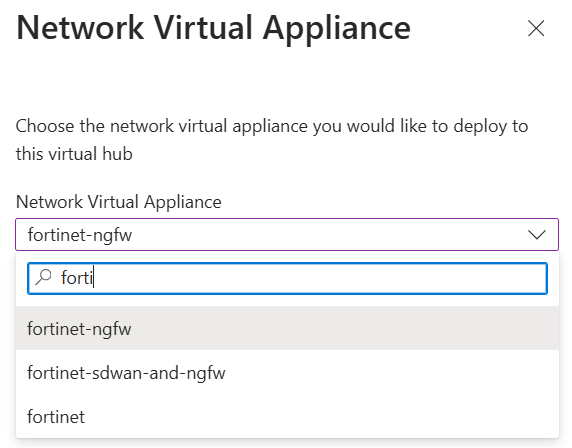This screenshot has width=572, height=448.
Task: Click the middle result containing 'sdwan'
Action: [126, 373]
